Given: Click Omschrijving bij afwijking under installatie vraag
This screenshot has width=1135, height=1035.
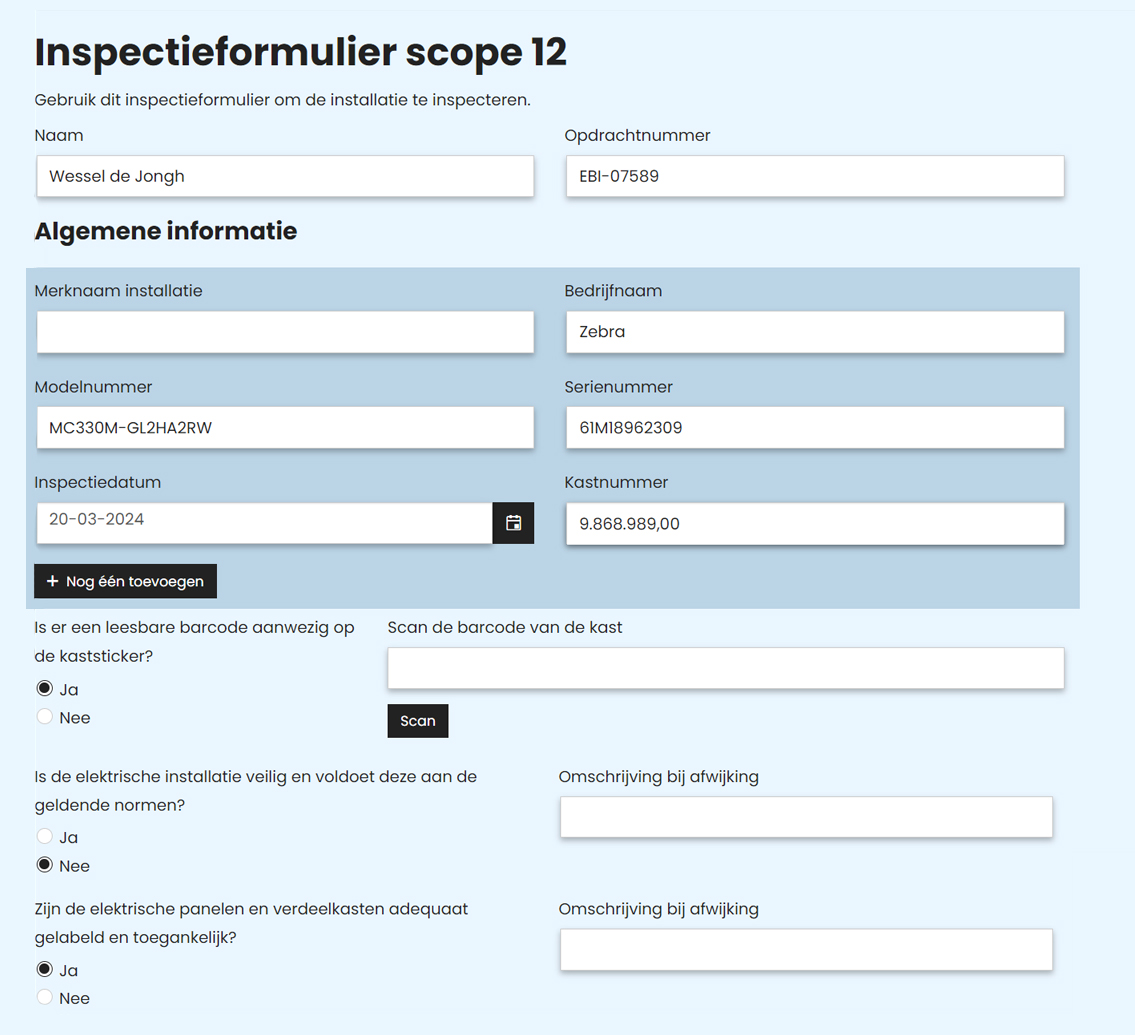Looking at the screenshot, I should click(x=806, y=817).
